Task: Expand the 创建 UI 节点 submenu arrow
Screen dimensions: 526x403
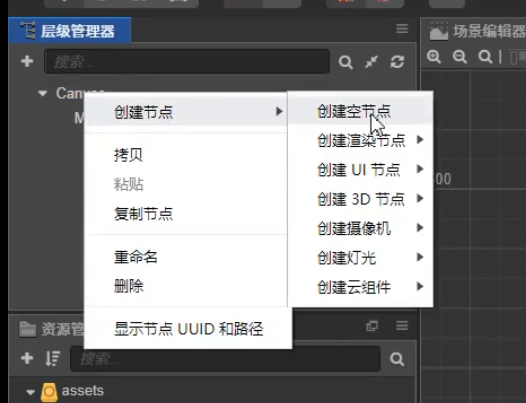Action: 420,169
